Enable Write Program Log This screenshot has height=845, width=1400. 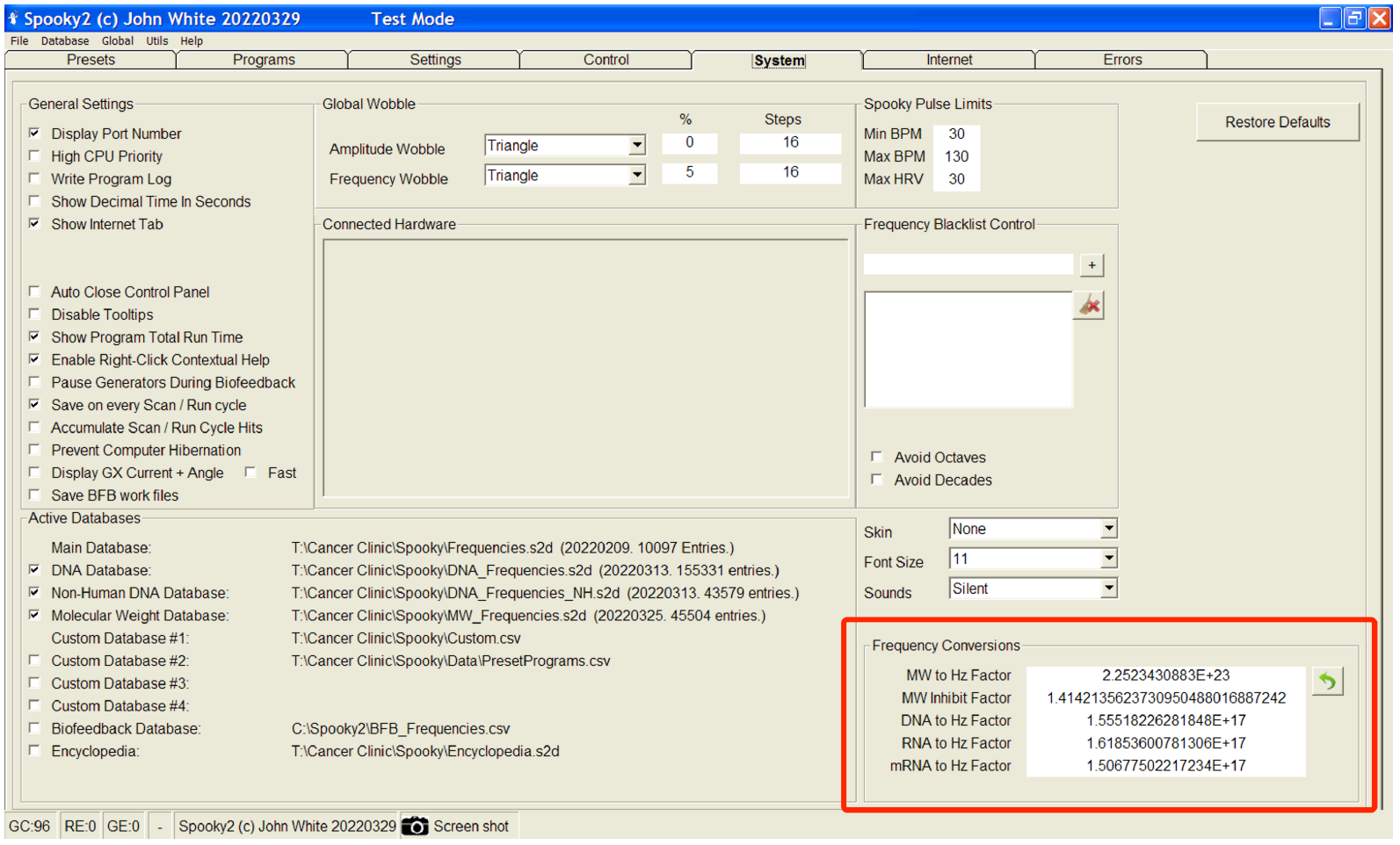point(34,178)
